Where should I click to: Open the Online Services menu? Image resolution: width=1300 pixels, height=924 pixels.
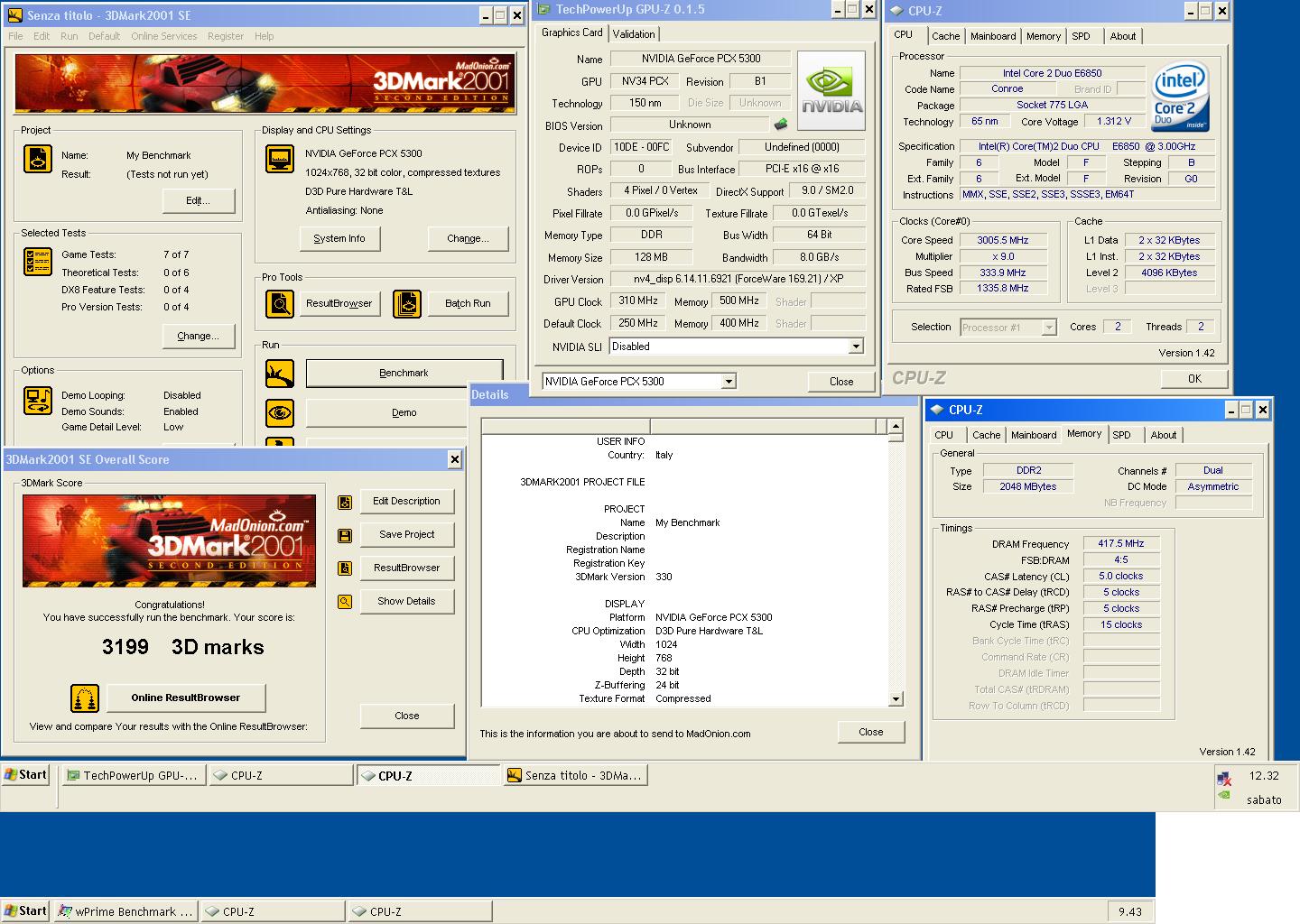coord(163,36)
